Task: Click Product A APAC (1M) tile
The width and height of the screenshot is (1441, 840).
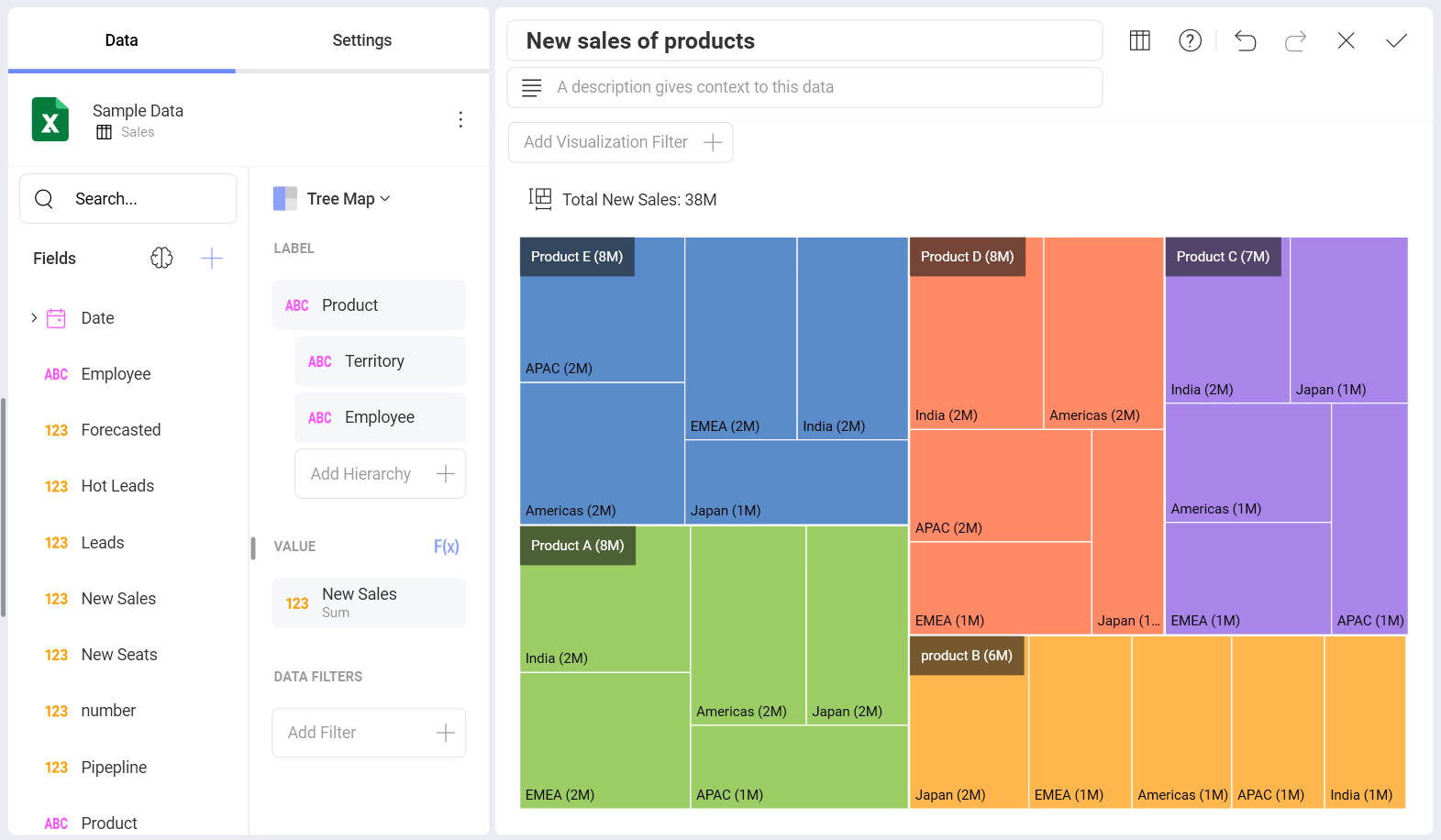Action: coord(799,767)
